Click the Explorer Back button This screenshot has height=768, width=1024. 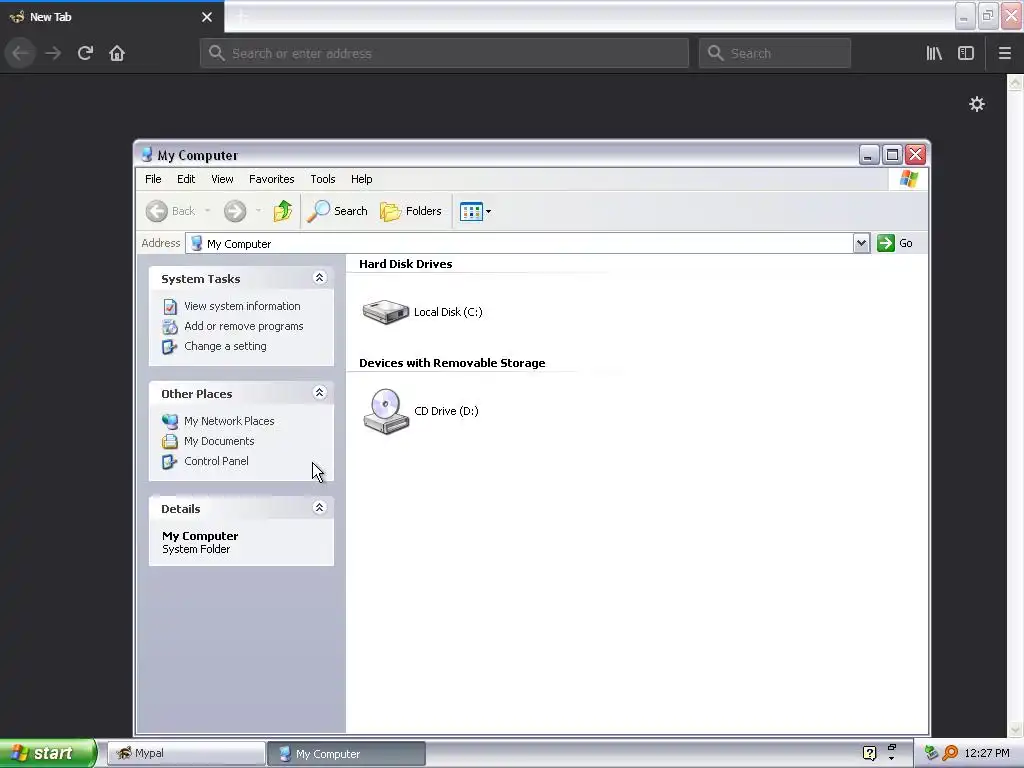[x=170, y=211]
